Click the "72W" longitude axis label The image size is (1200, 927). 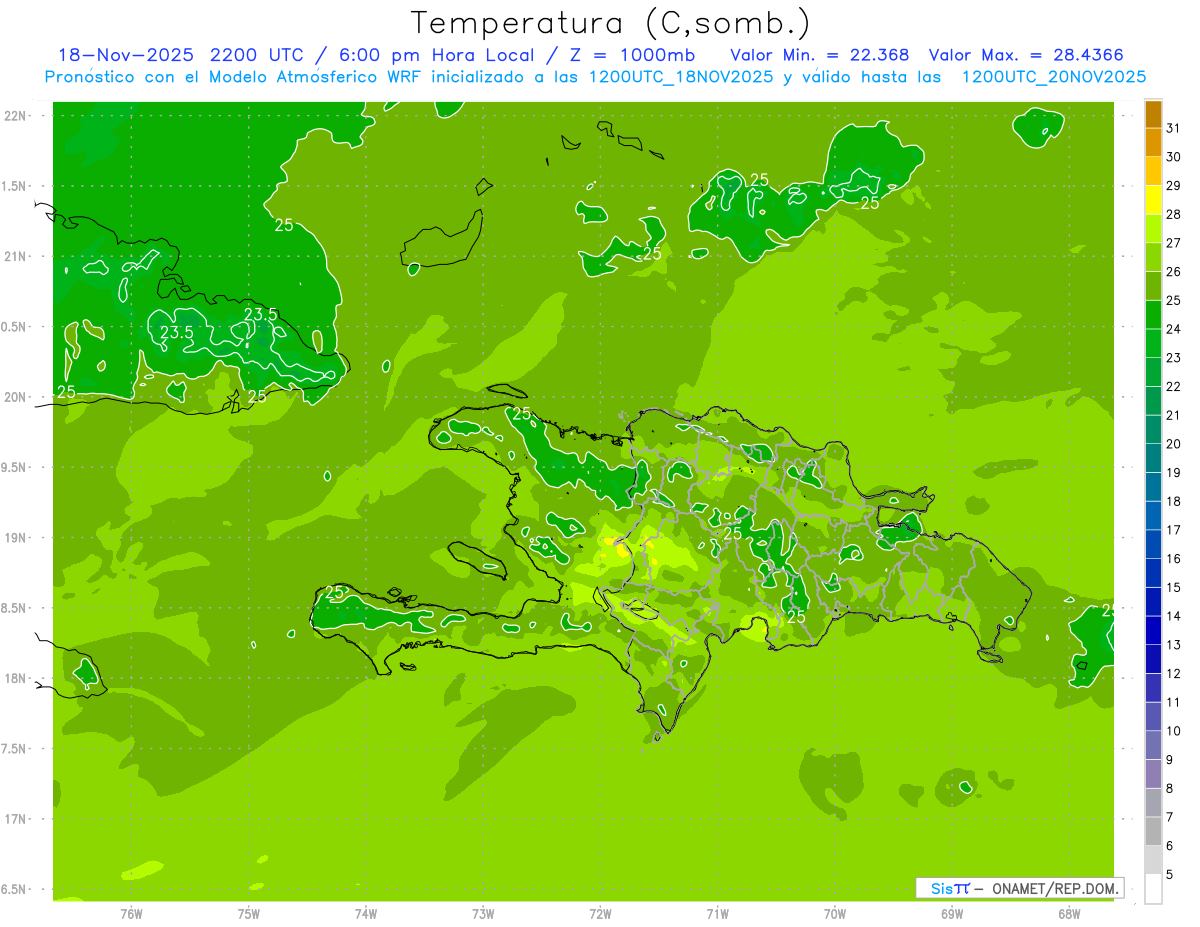point(600,914)
